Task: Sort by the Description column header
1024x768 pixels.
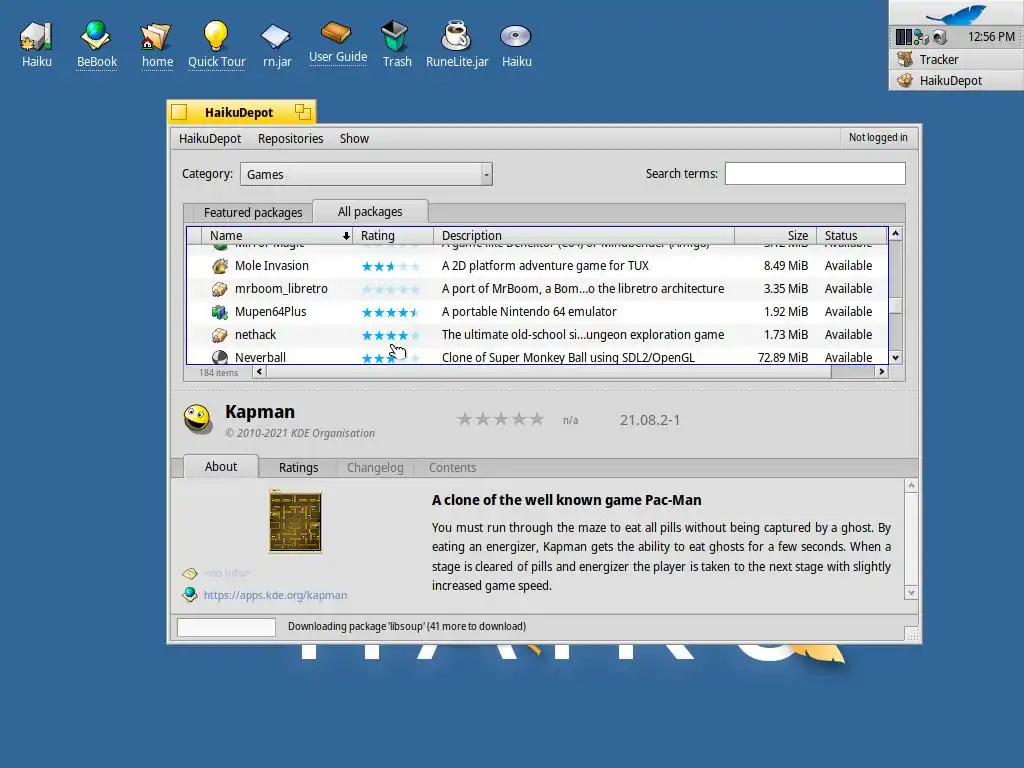Action: pyautogui.click(x=584, y=235)
